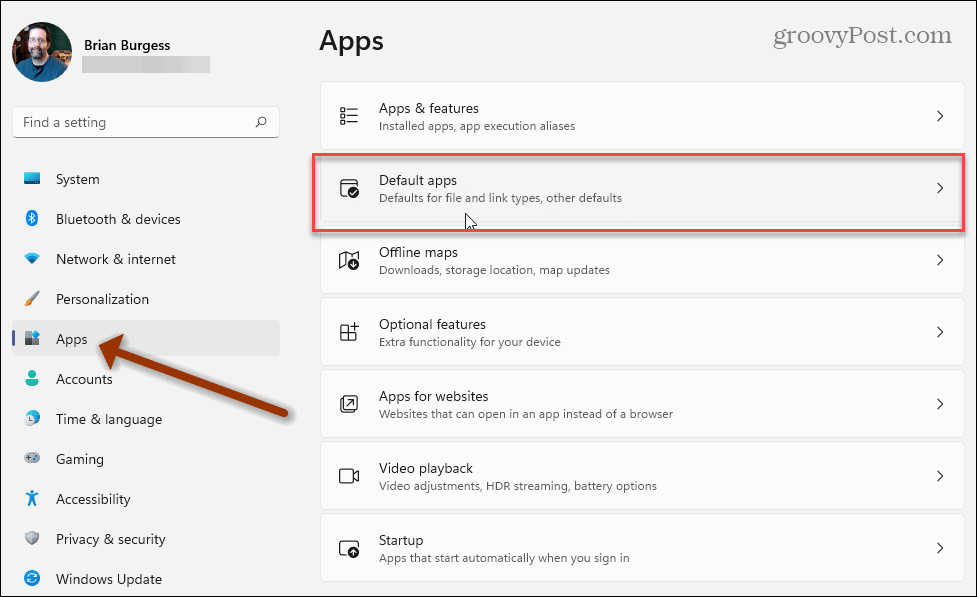Screen dimensions: 977x597
Task: Select Network & internet category
Action: click(x=146, y=259)
